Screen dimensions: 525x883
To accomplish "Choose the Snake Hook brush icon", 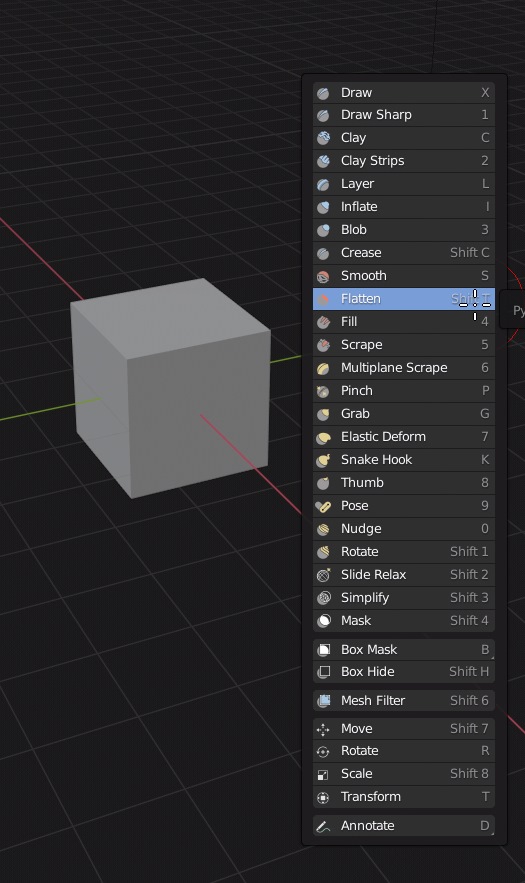I will [x=323, y=461].
